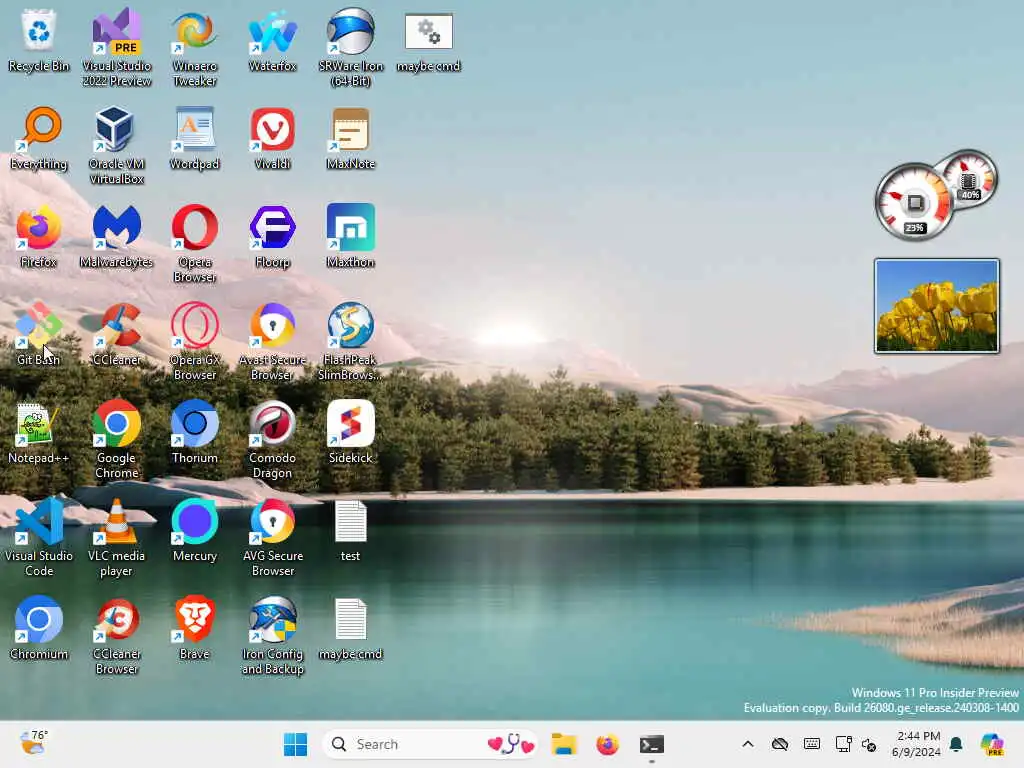The width and height of the screenshot is (1024, 768).
Task: Open the display/network tray icon
Action: pyautogui.click(x=843, y=744)
